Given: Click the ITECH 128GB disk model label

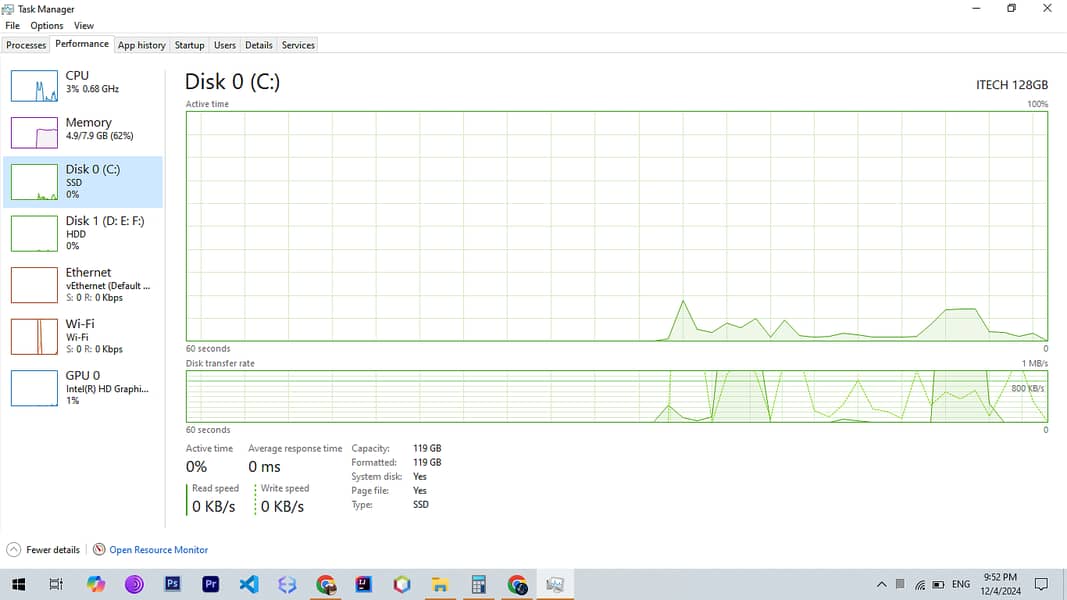Looking at the screenshot, I should (x=1012, y=85).
